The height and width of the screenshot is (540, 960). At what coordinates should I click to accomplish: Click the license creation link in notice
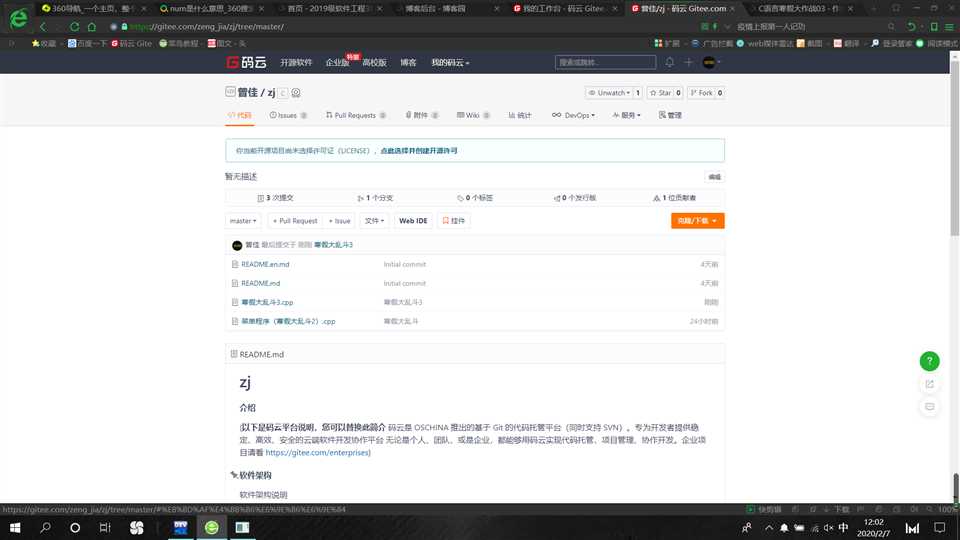419,151
